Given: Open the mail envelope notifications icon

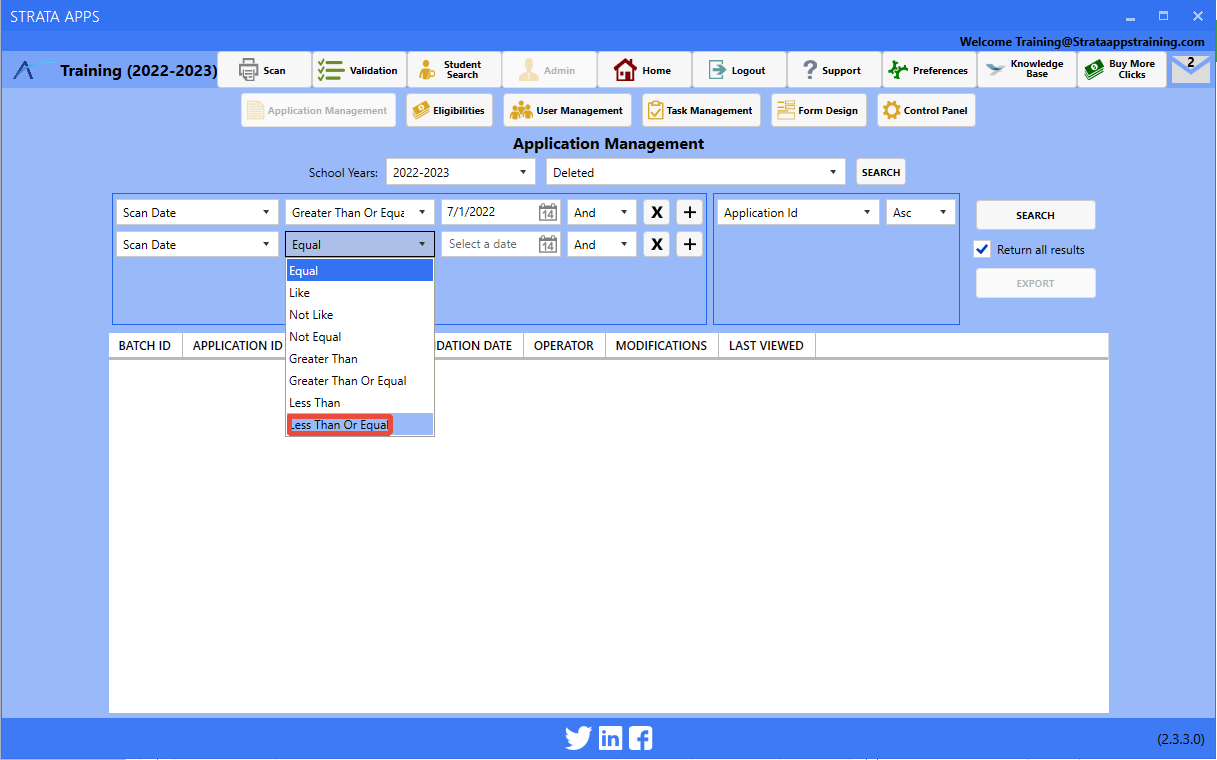Looking at the screenshot, I should pyautogui.click(x=1190, y=69).
